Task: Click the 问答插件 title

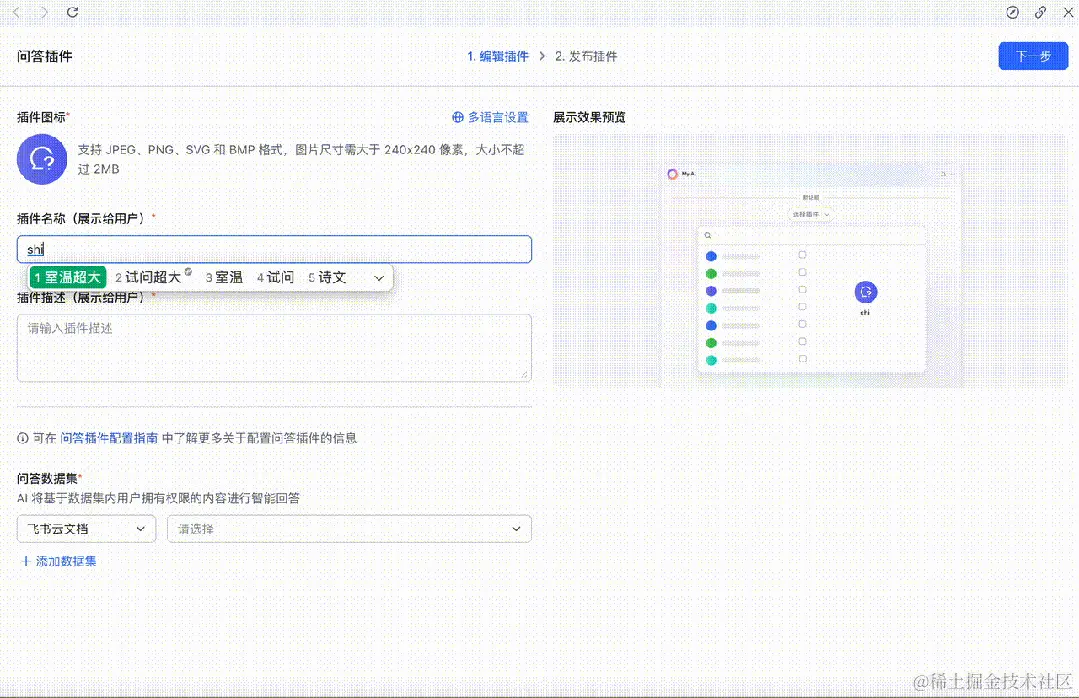Action: pos(45,56)
